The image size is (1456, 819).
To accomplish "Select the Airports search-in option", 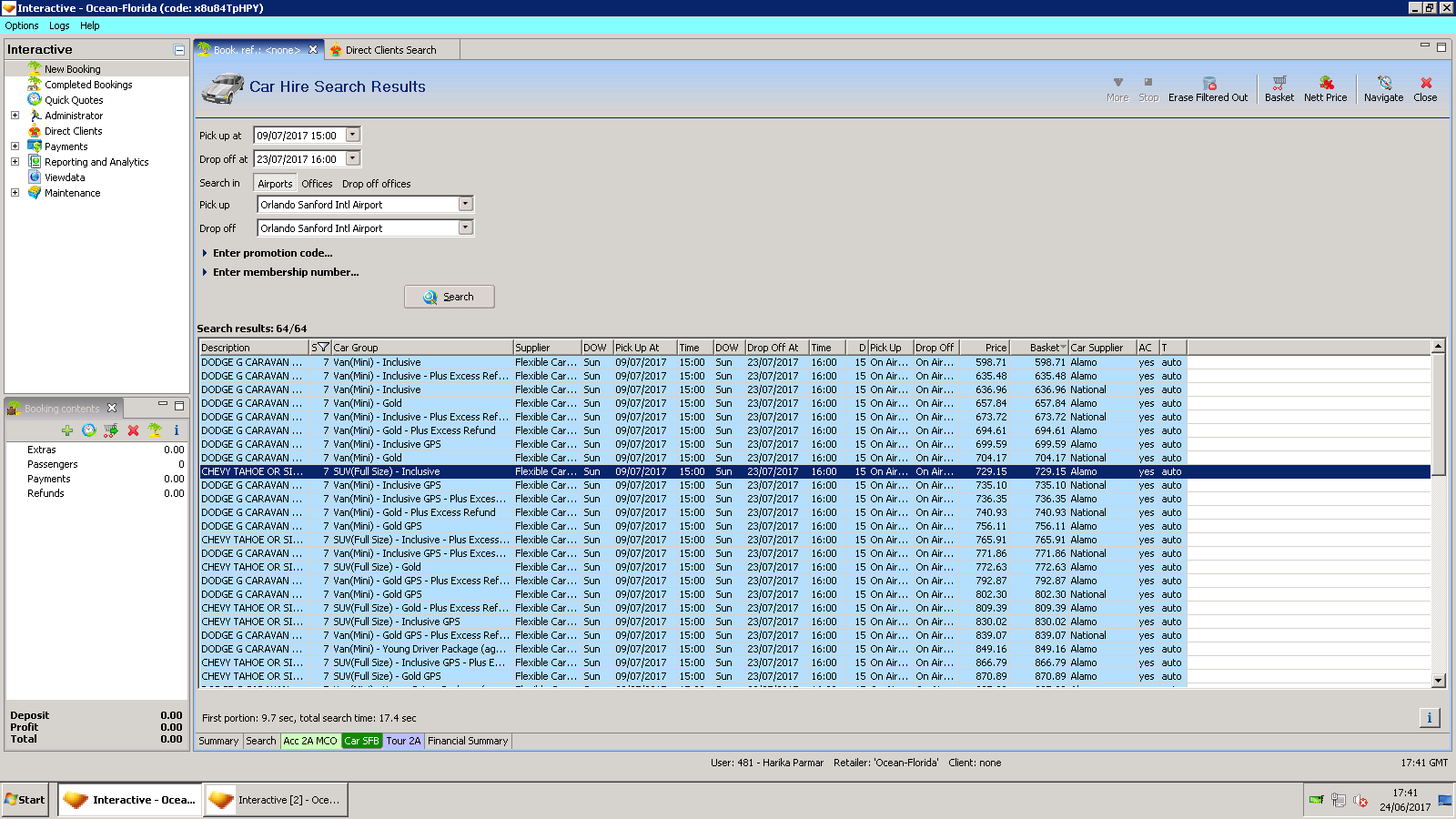I will [x=275, y=184].
